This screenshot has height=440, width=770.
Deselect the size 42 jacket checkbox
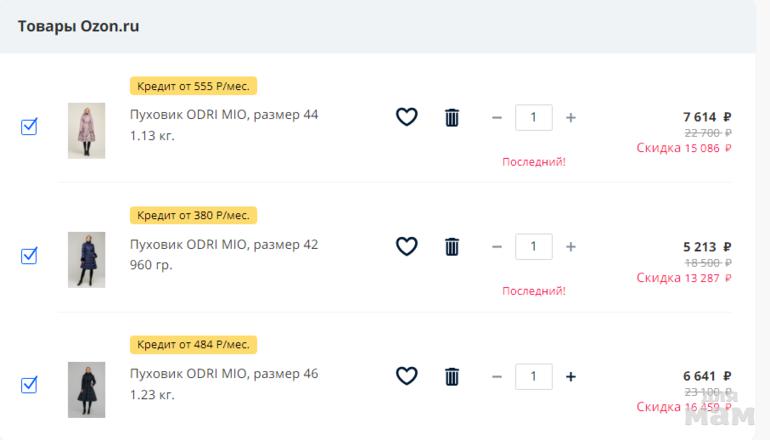[x=29, y=256]
